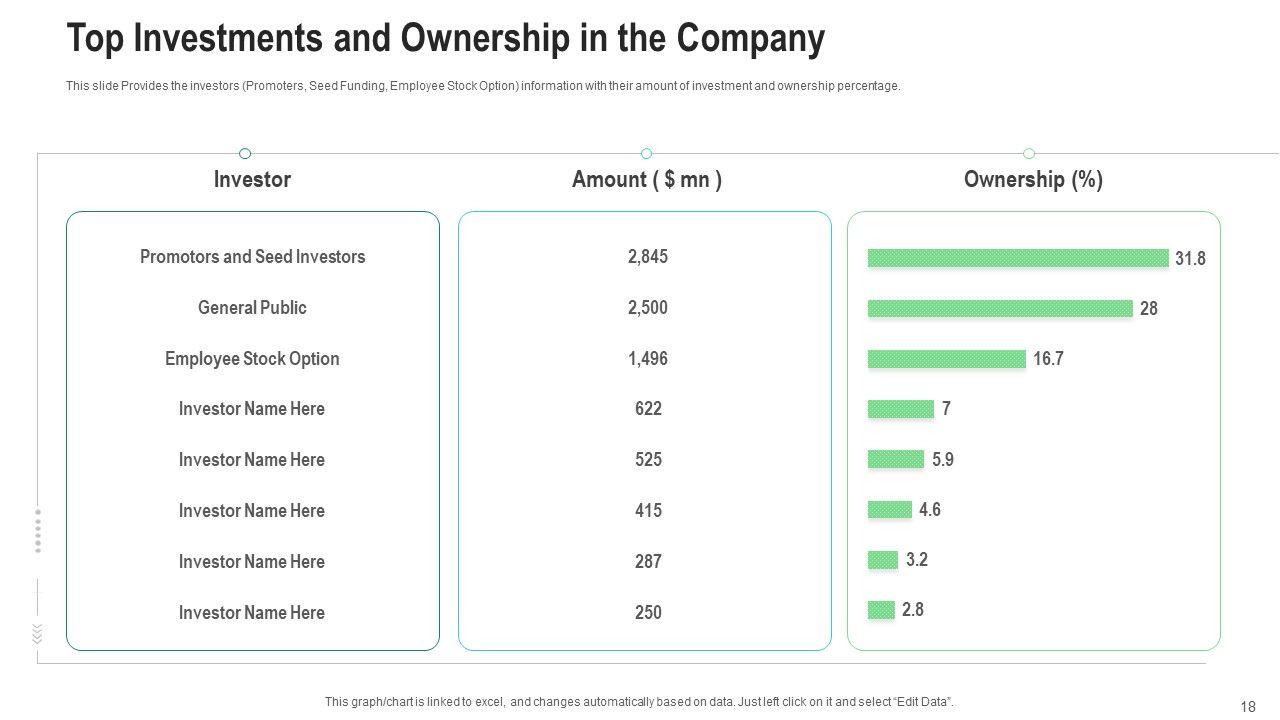The height and width of the screenshot is (720, 1280).
Task: Click the 16.7 Employee Stock Option bar
Action: (946, 359)
